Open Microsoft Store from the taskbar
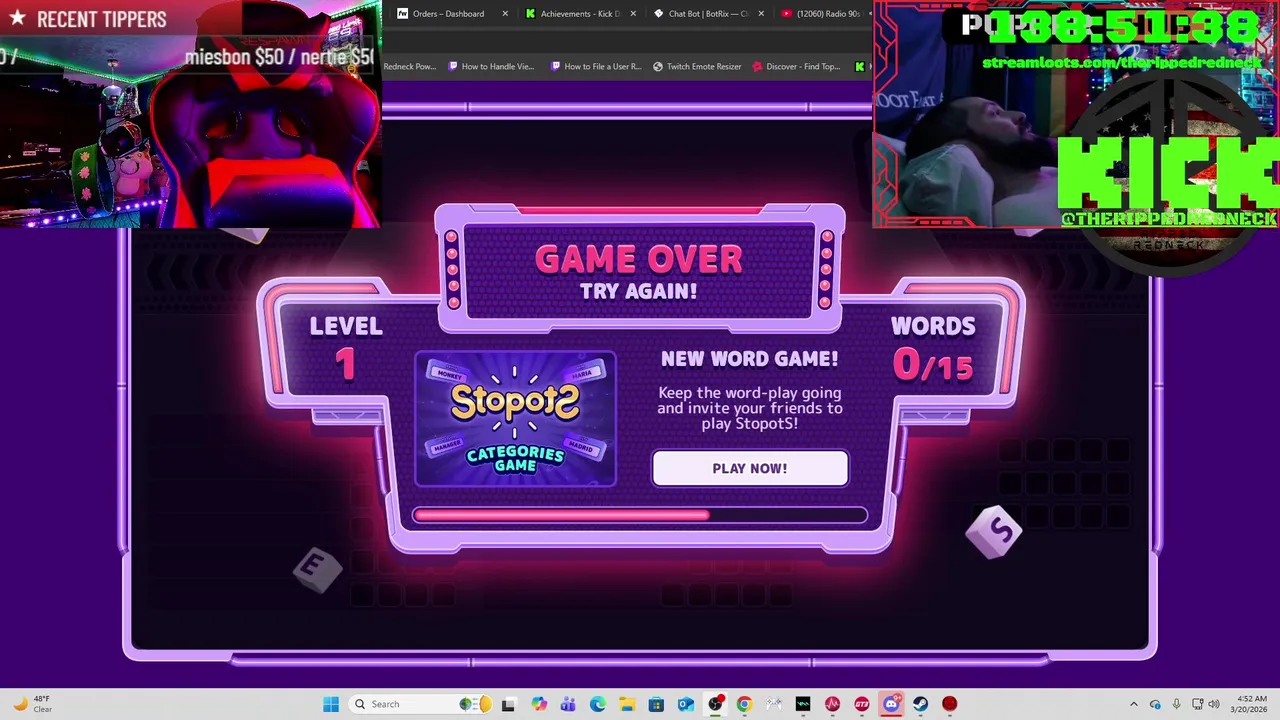 pos(656,704)
